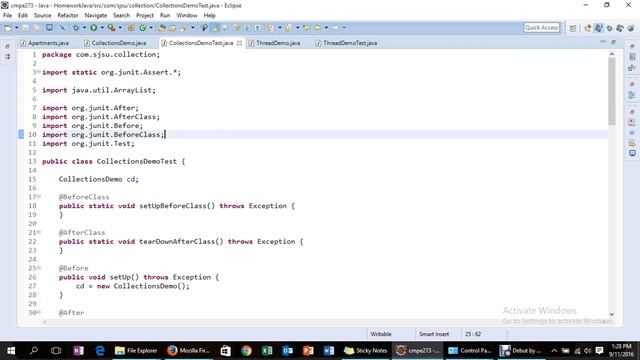
Task: Open the File menu
Action: [x=7, y=16]
